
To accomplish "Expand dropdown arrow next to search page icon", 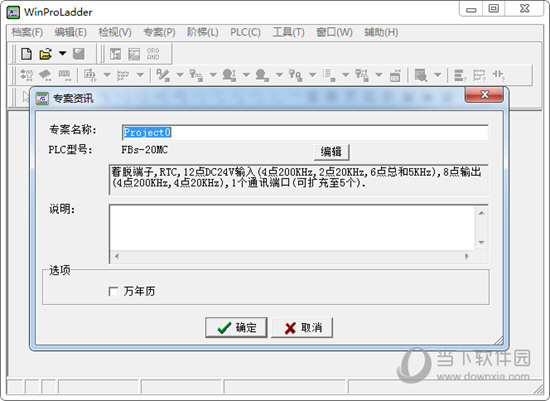I will [x=437, y=74].
